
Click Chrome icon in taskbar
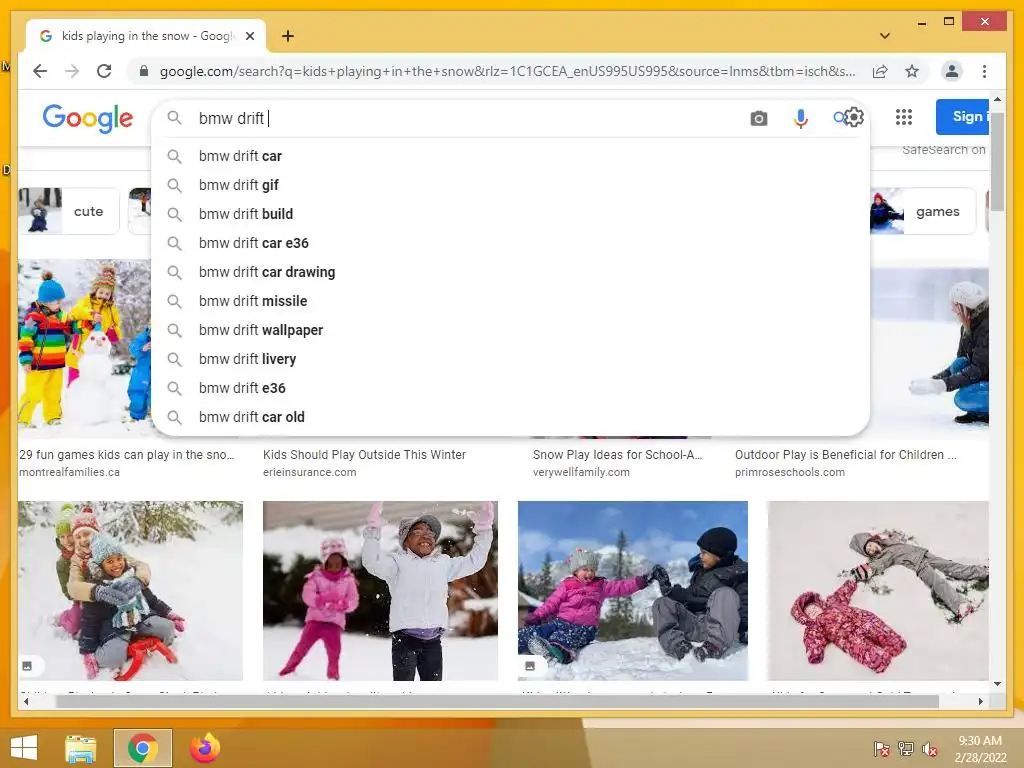pos(143,748)
